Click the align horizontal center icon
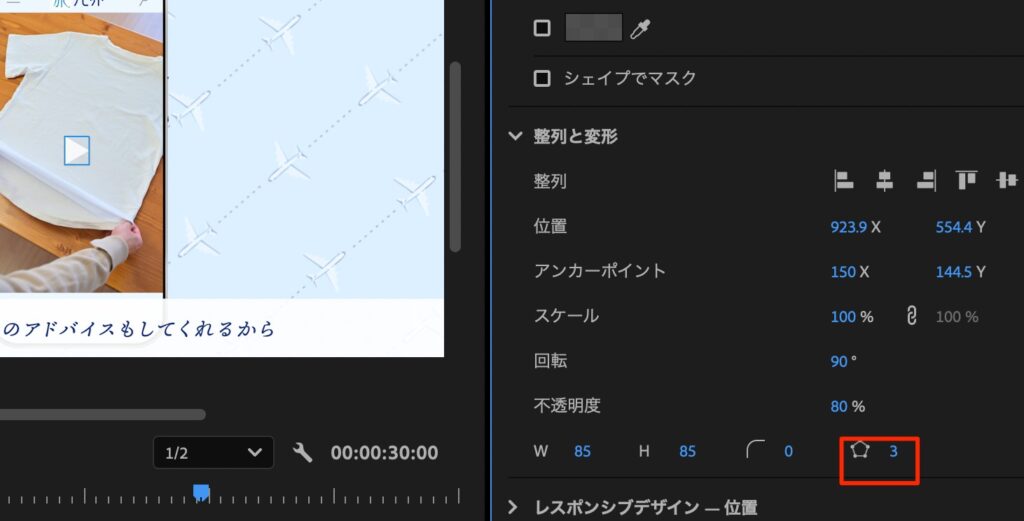This screenshot has height=521, width=1024. (x=884, y=181)
